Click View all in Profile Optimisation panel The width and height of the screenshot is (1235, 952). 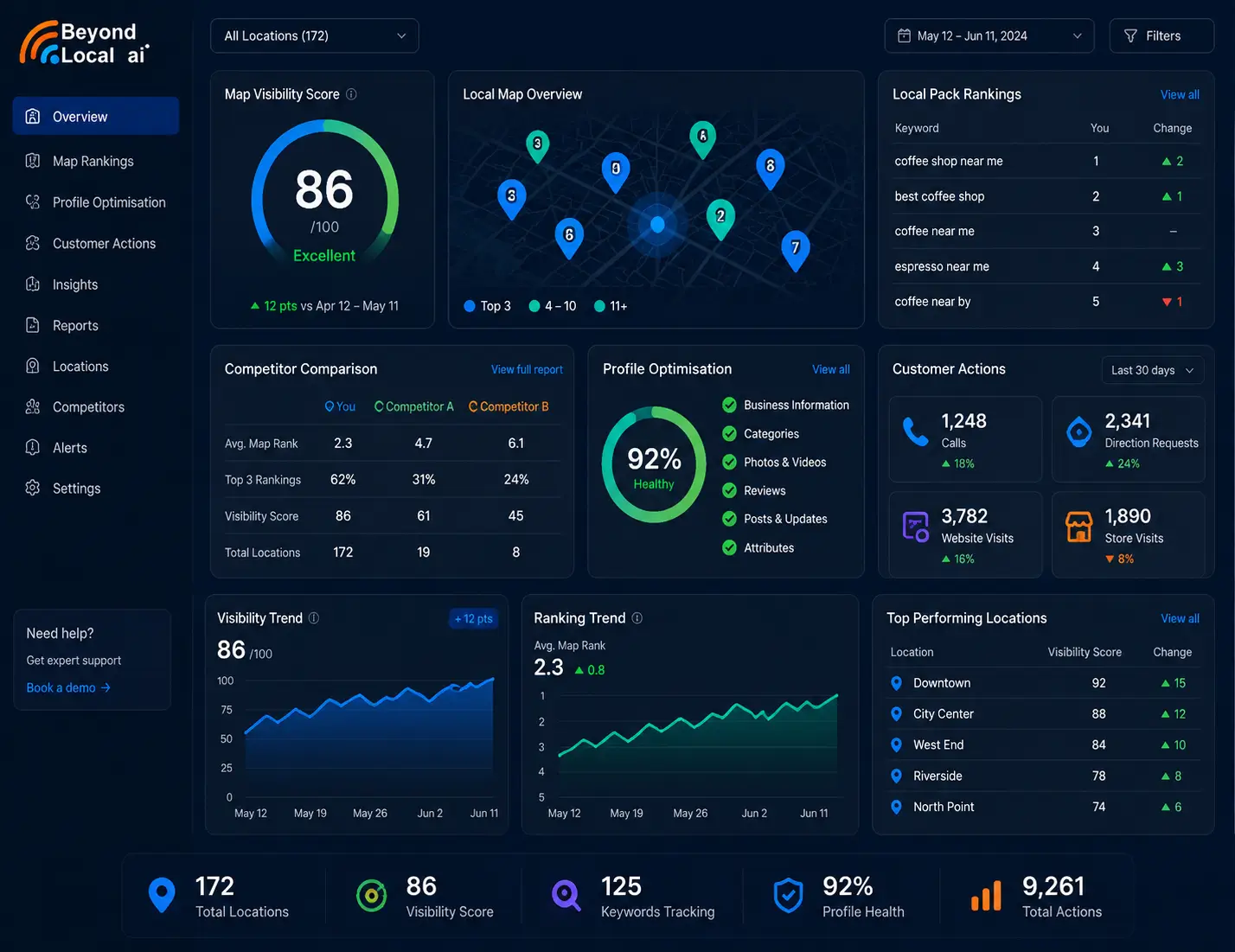tap(831, 369)
